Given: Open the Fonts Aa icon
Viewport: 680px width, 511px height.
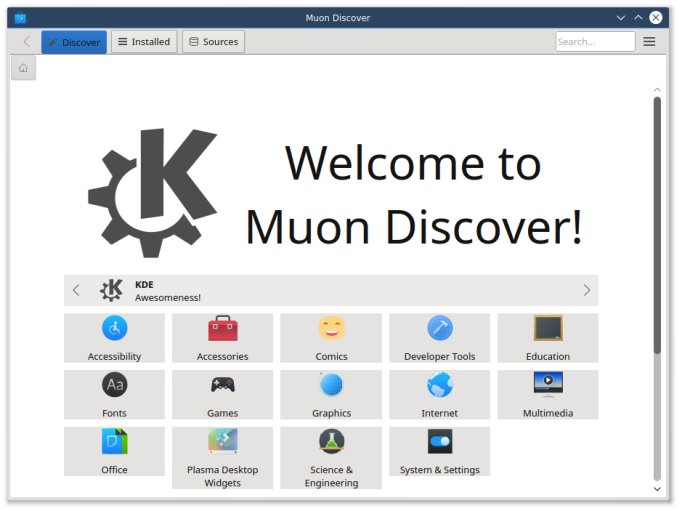Looking at the screenshot, I should (x=114, y=385).
